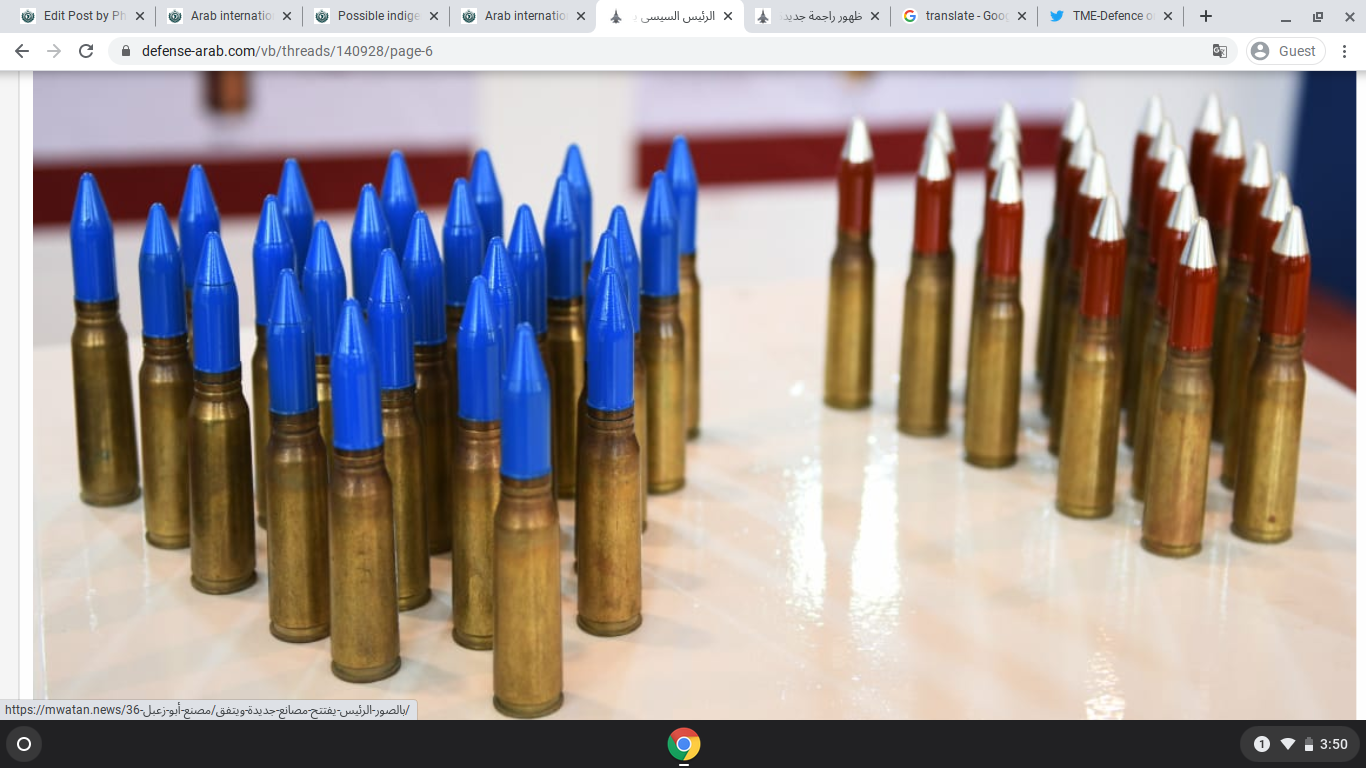Screen dimensions: 1366x768
Task: Open the translate page icon in the address bar
Action: pos(1220,51)
